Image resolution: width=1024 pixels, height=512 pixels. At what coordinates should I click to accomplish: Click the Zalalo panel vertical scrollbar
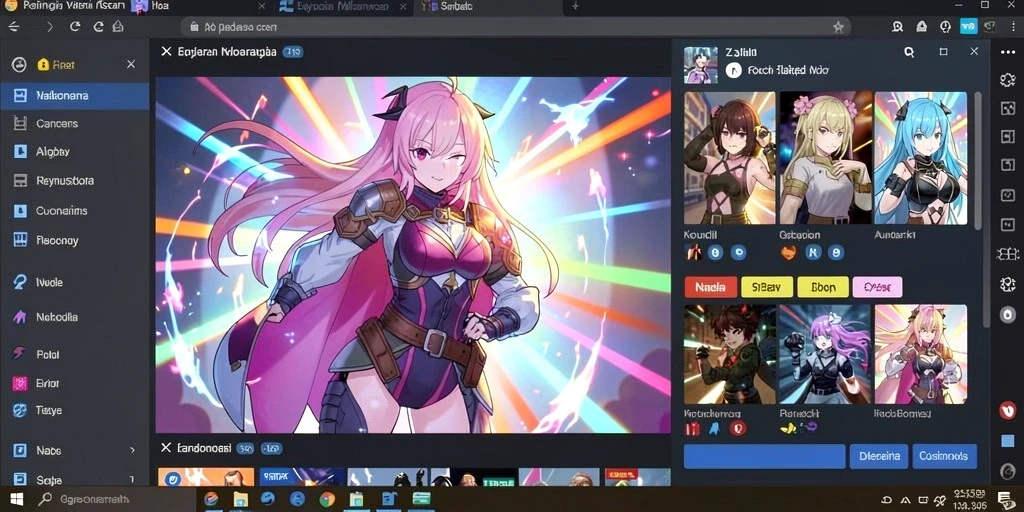[x=977, y=161]
